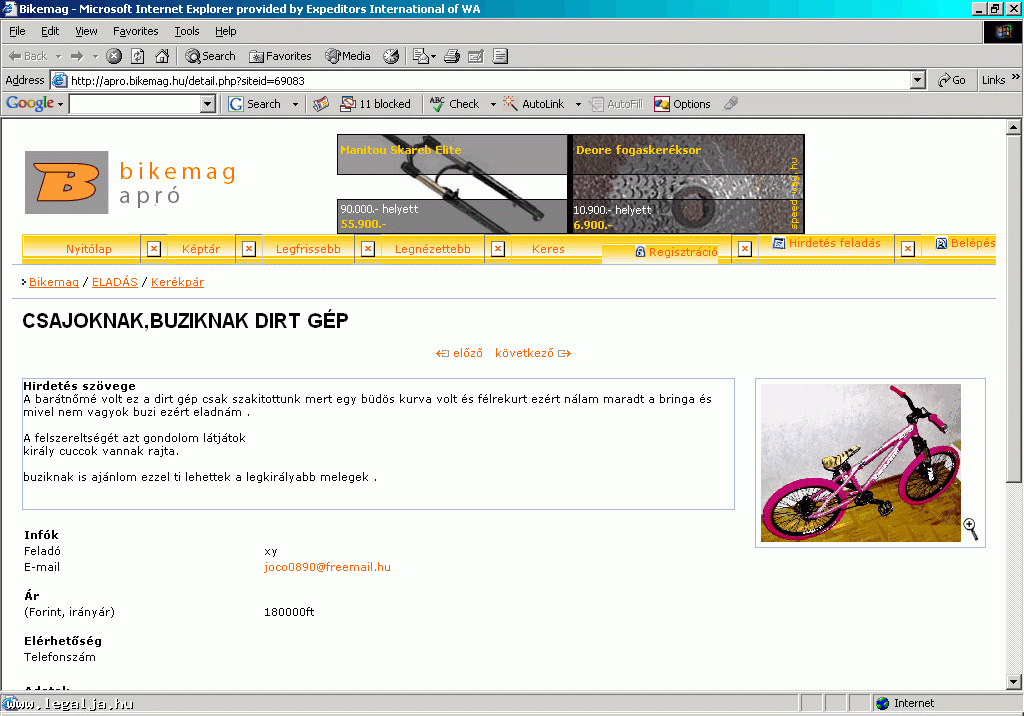
Task: Open the Forward button history dropdown arrow
Action: (95, 56)
